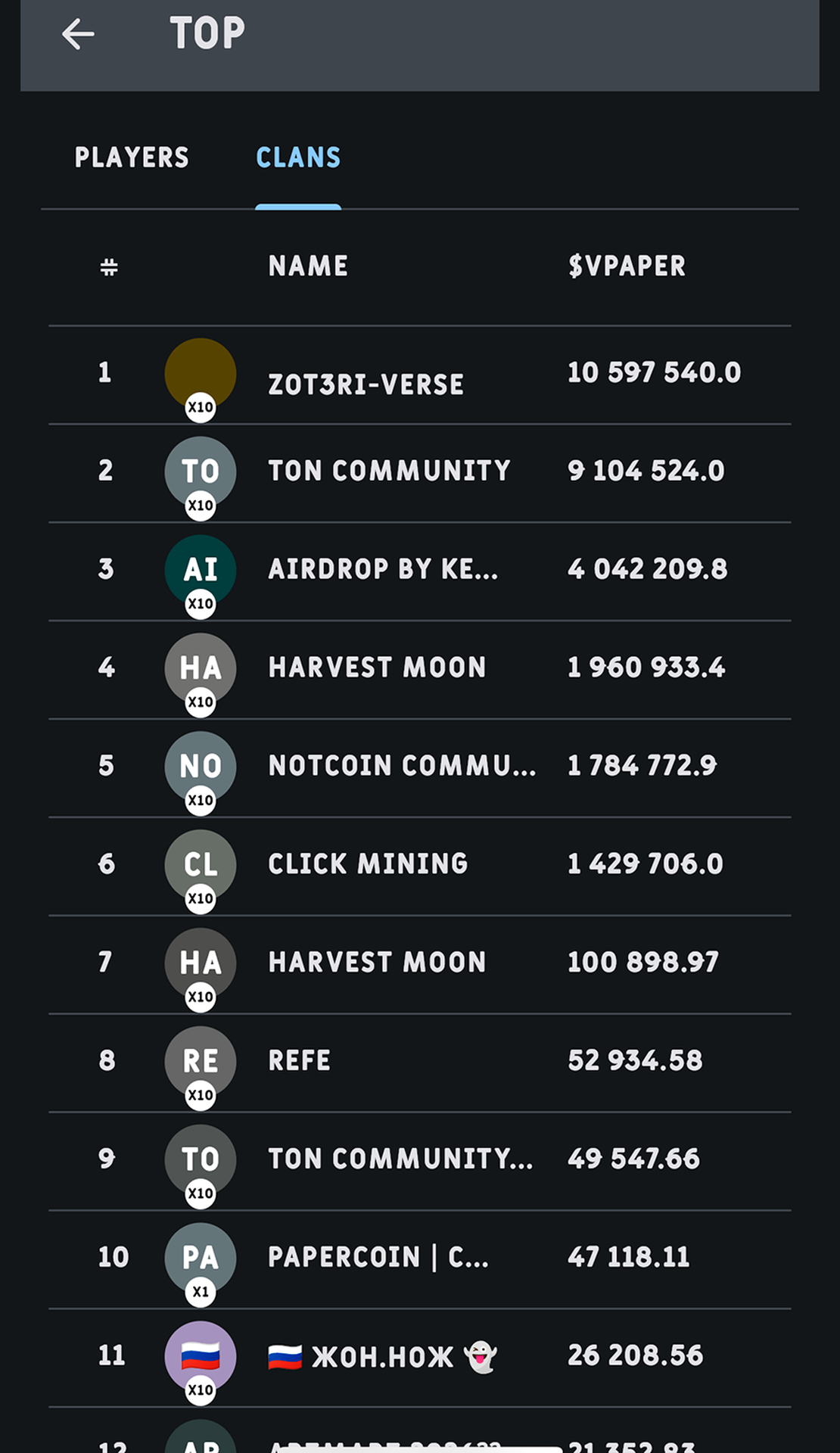Switch to the Players tab
Image resolution: width=840 pixels, height=1453 pixels.
132,157
